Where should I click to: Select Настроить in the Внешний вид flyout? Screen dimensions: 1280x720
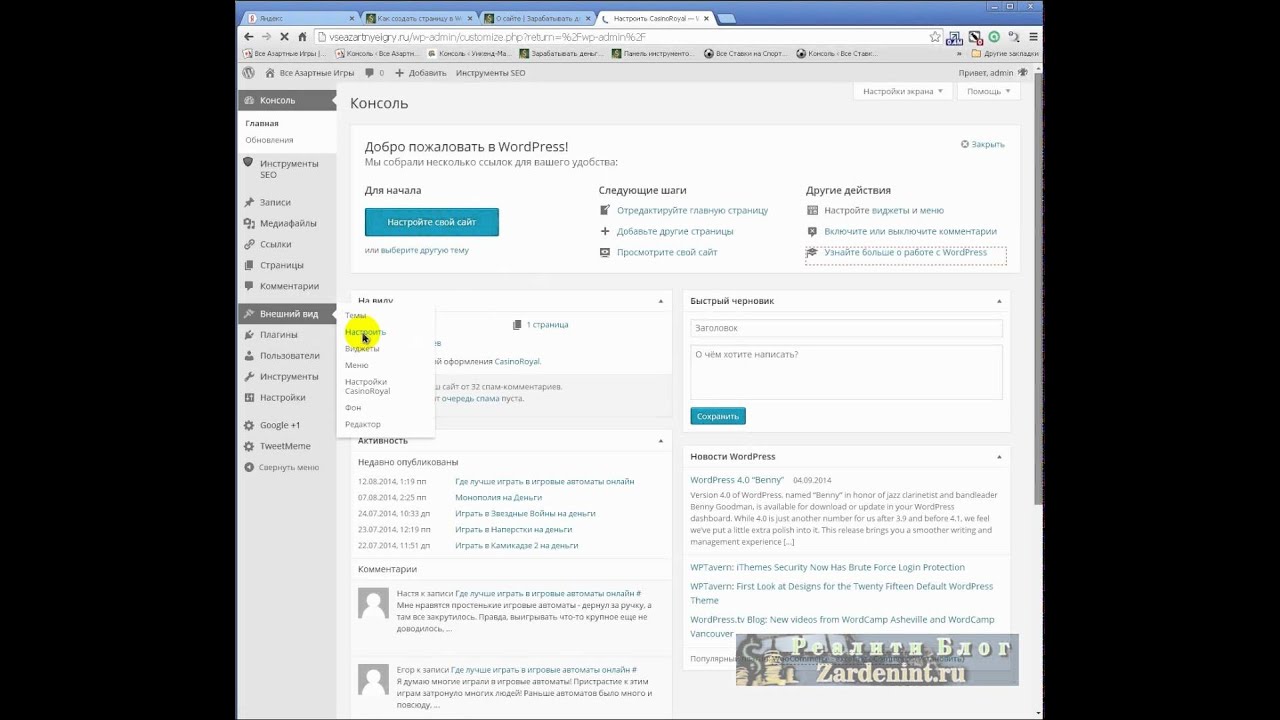click(x=365, y=332)
